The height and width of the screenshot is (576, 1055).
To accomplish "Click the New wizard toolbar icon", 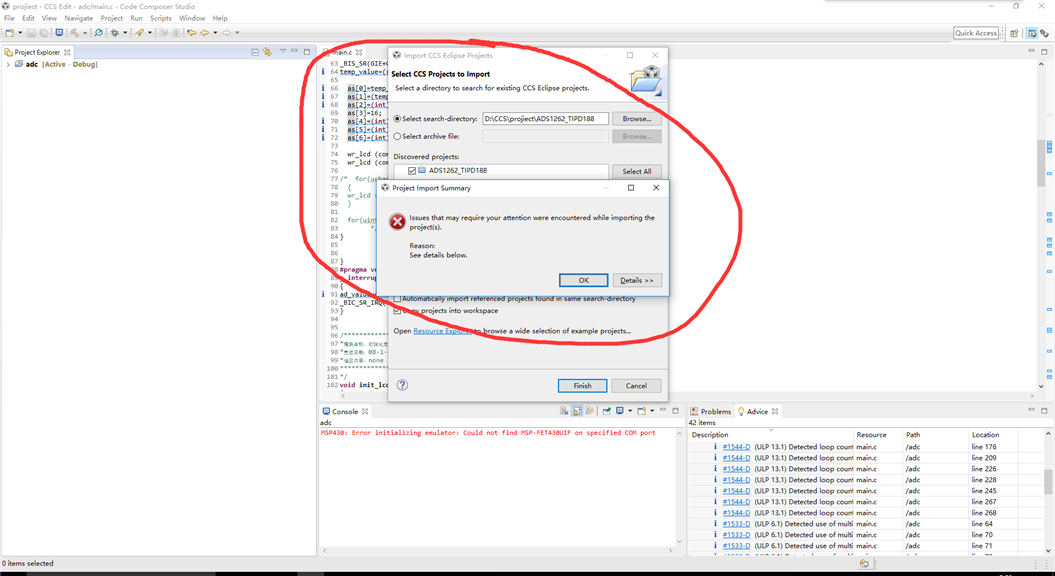I will coord(9,32).
